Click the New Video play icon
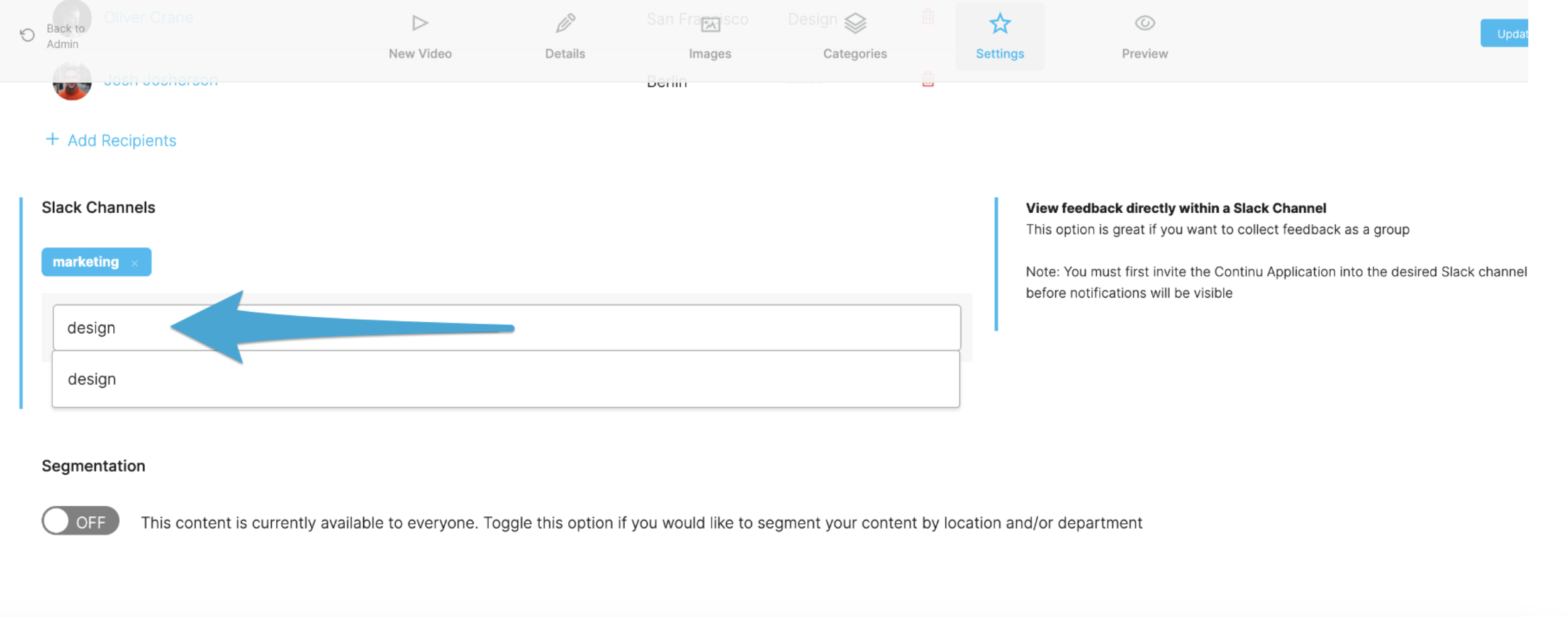Image resolution: width=1568 pixels, height=617 pixels. pos(420,23)
